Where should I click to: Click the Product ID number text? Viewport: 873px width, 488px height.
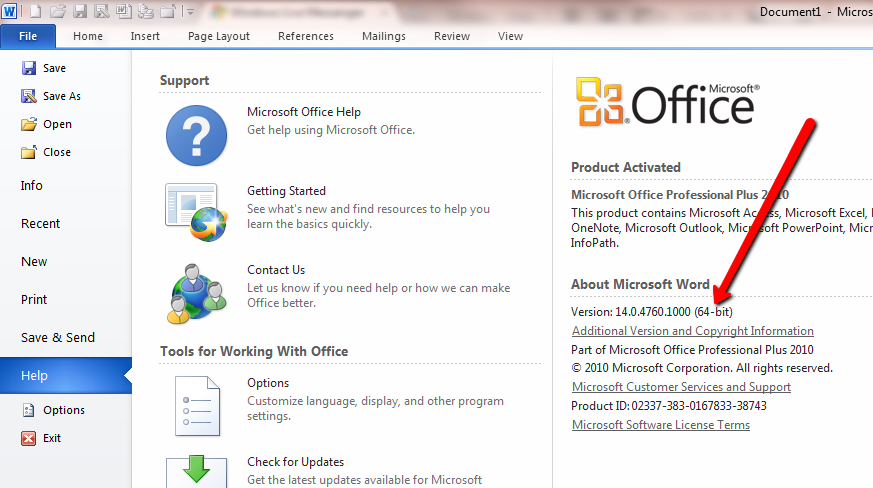[699, 406]
